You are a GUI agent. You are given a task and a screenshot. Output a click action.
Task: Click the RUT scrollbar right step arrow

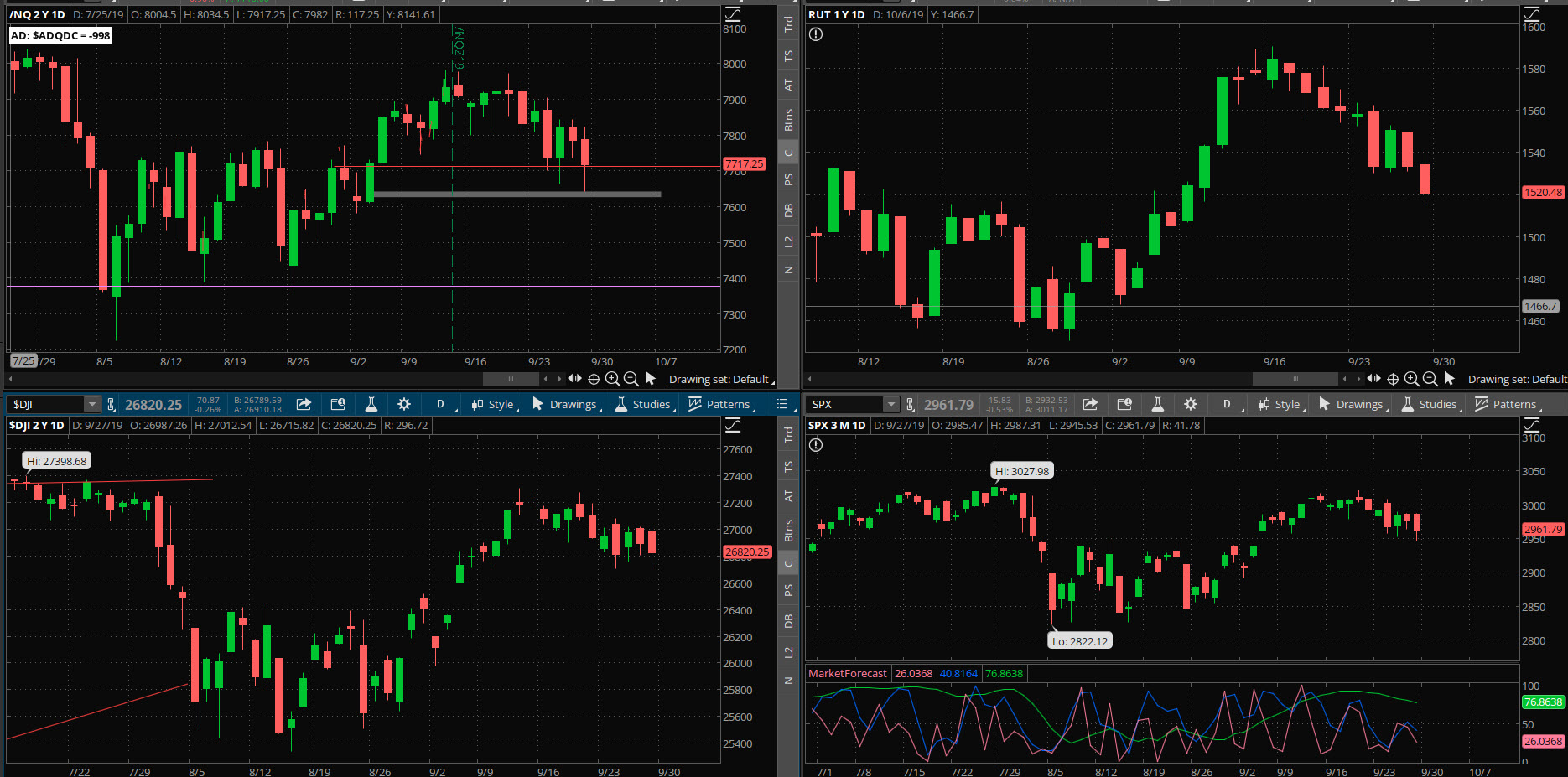coord(1358,379)
